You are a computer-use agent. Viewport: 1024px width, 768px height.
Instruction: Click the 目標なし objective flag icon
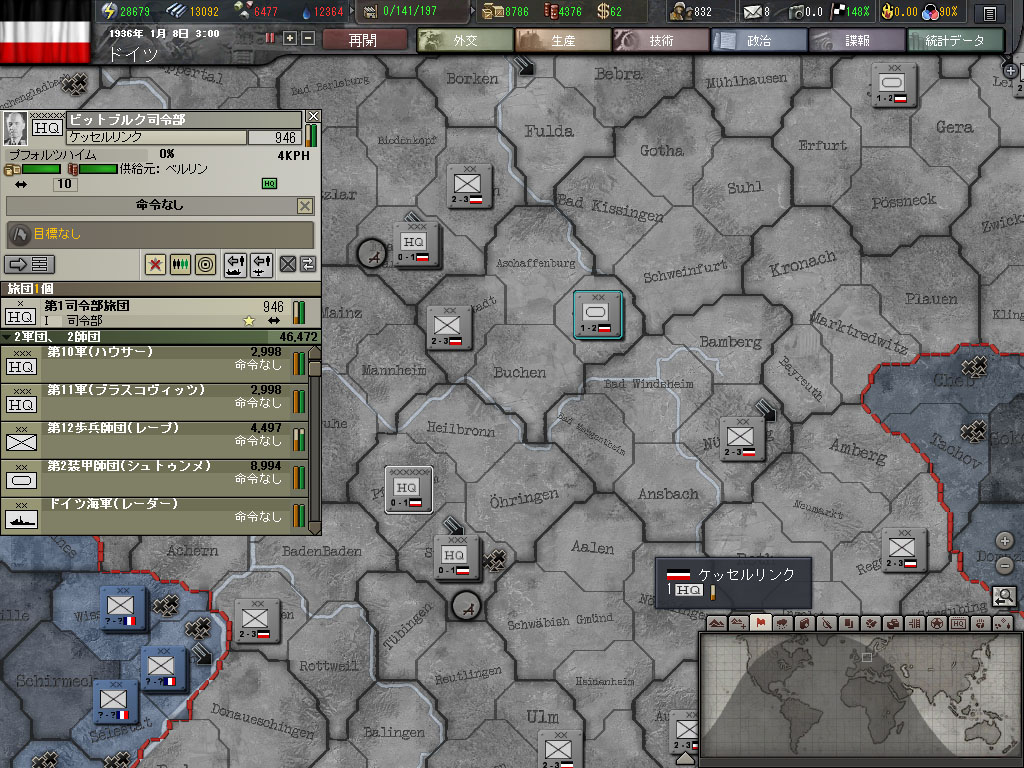coord(20,233)
